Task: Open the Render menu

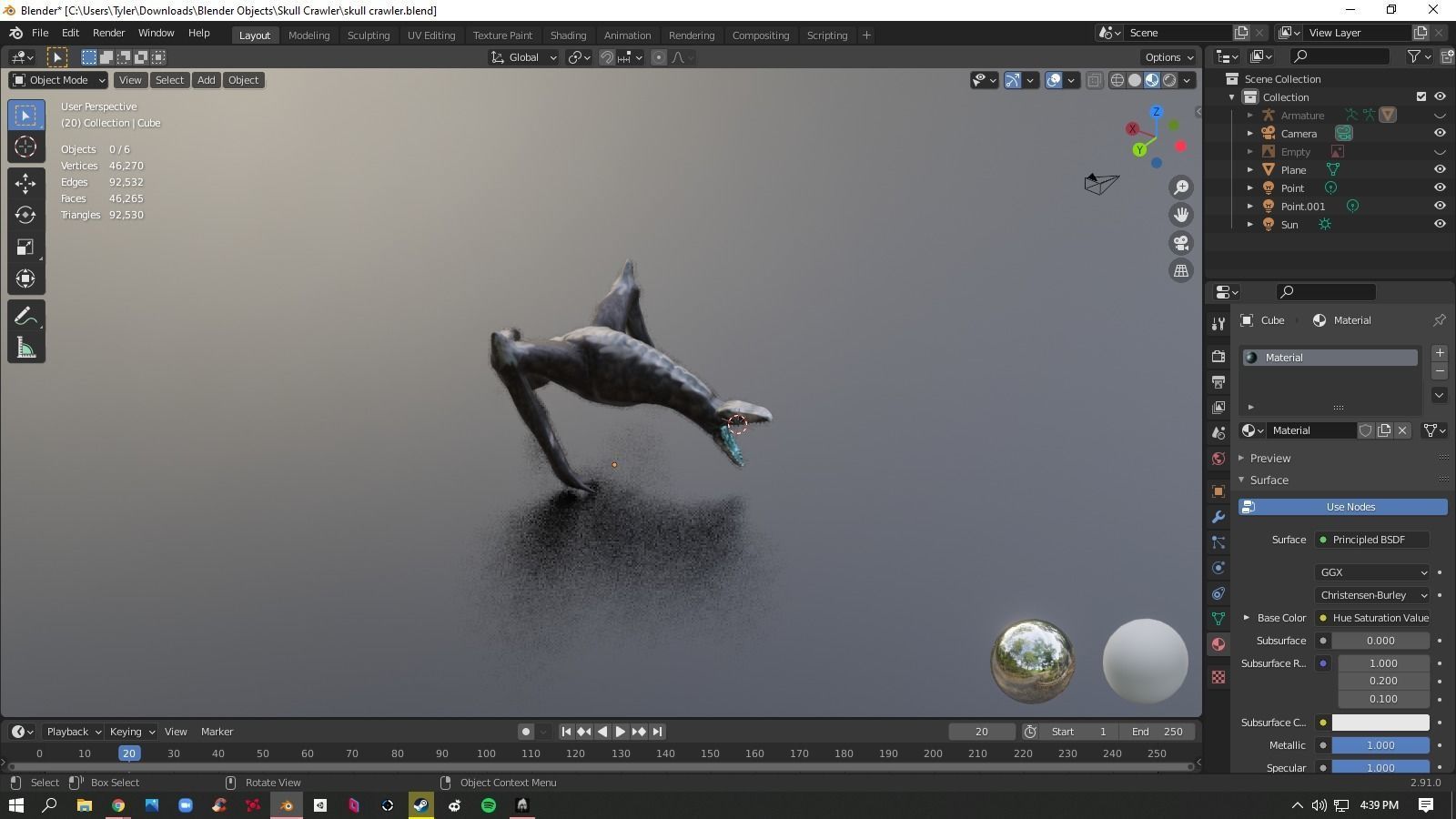Action: tap(108, 33)
